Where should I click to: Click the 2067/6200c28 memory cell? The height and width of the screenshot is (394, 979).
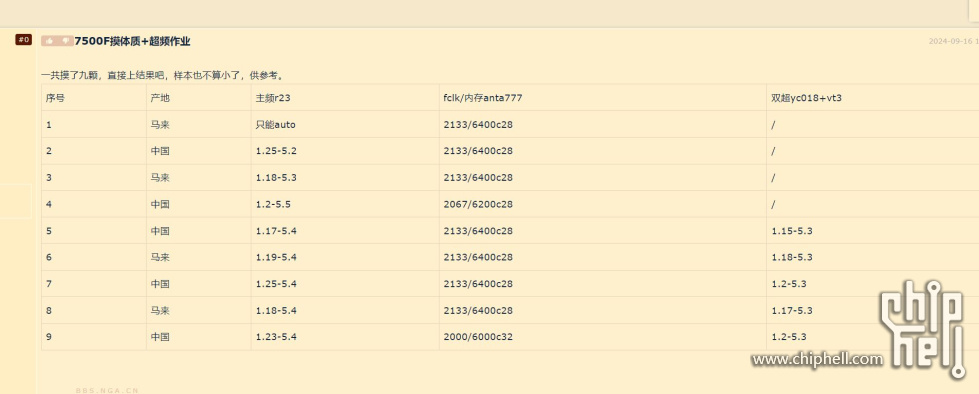[603, 204]
